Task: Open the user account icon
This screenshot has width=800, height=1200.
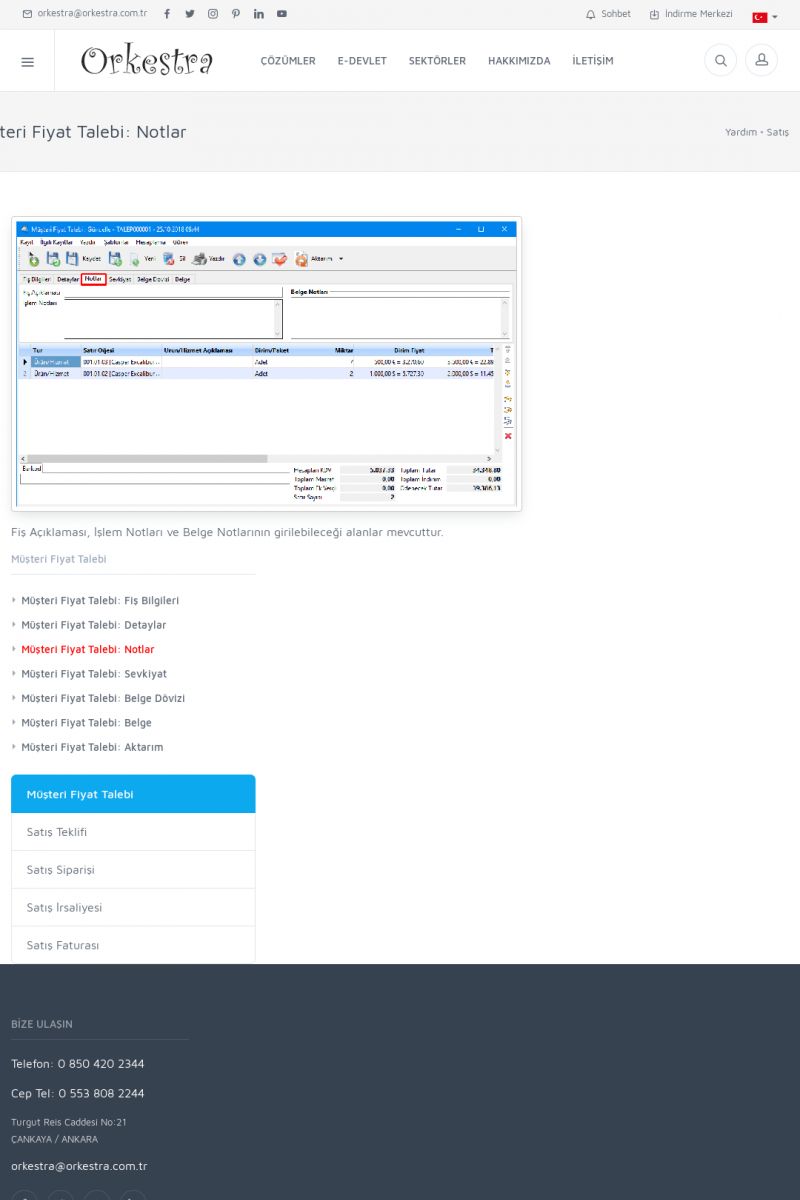Action: [x=761, y=61]
